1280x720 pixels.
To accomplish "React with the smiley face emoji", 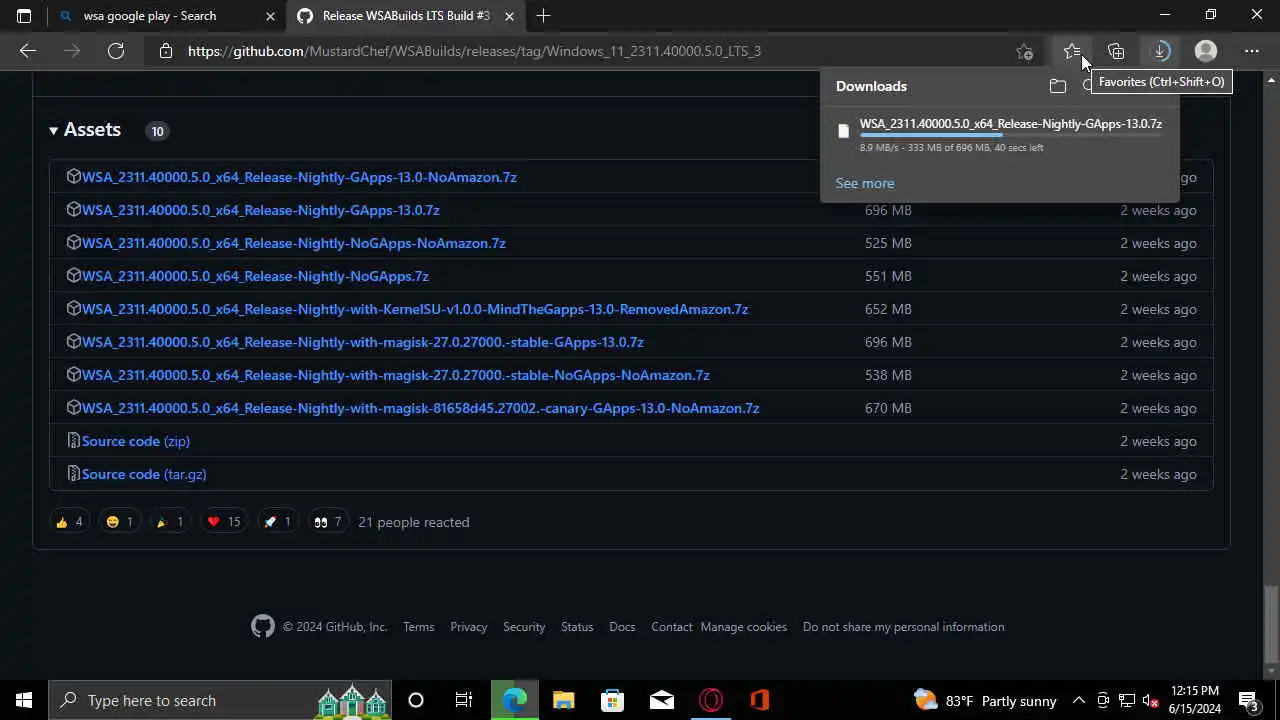I will [x=119, y=522].
